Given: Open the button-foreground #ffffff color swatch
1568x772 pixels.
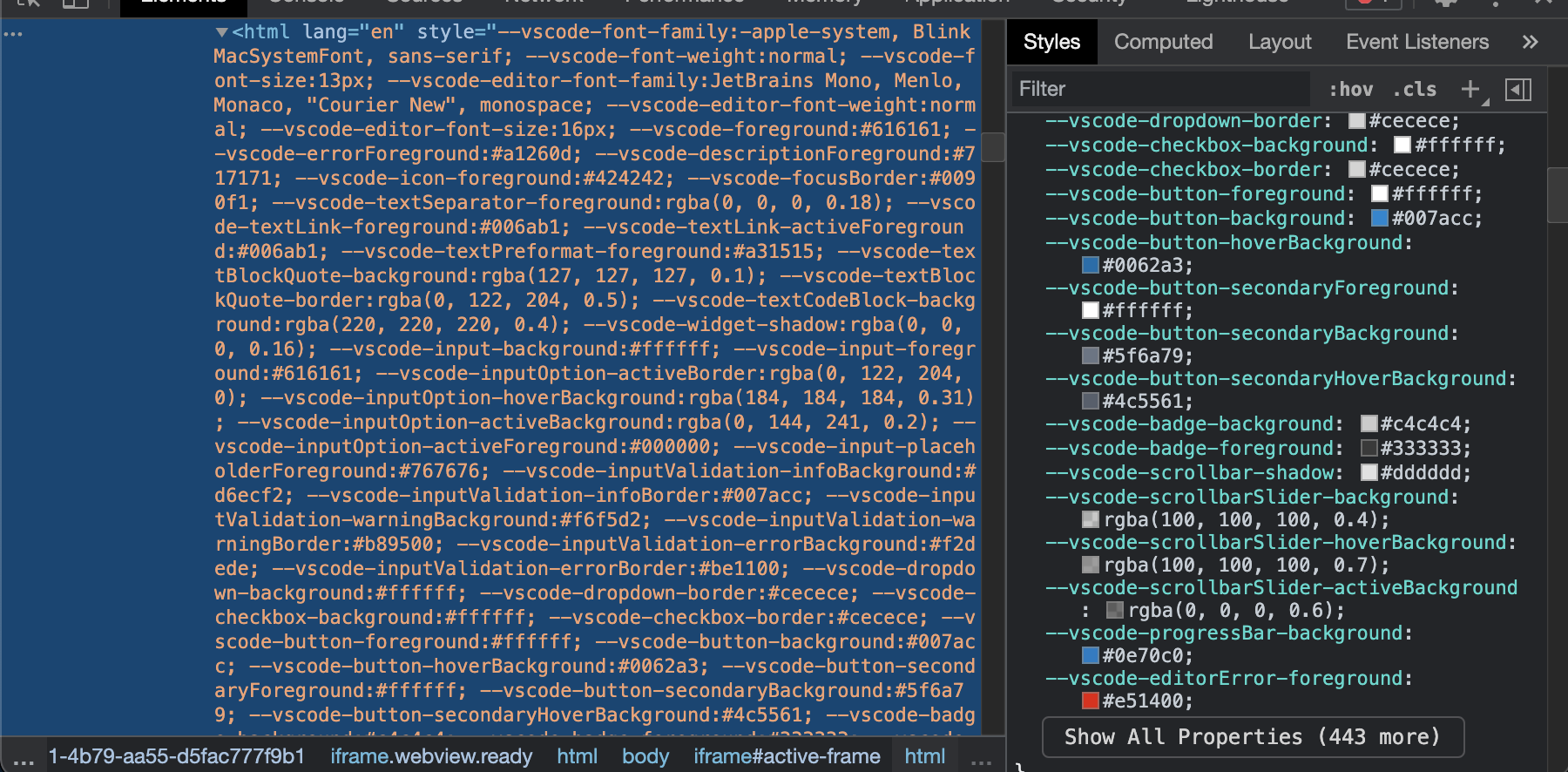Looking at the screenshot, I should point(1380,194).
